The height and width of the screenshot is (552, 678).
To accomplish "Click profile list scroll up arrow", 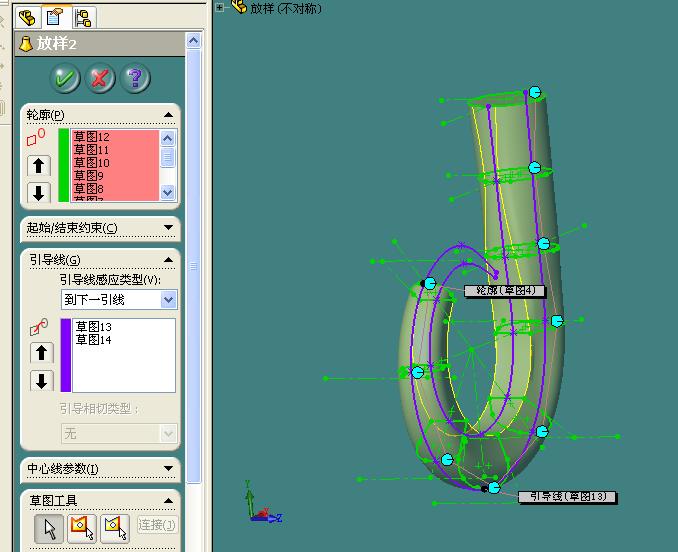I will (x=167, y=138).
